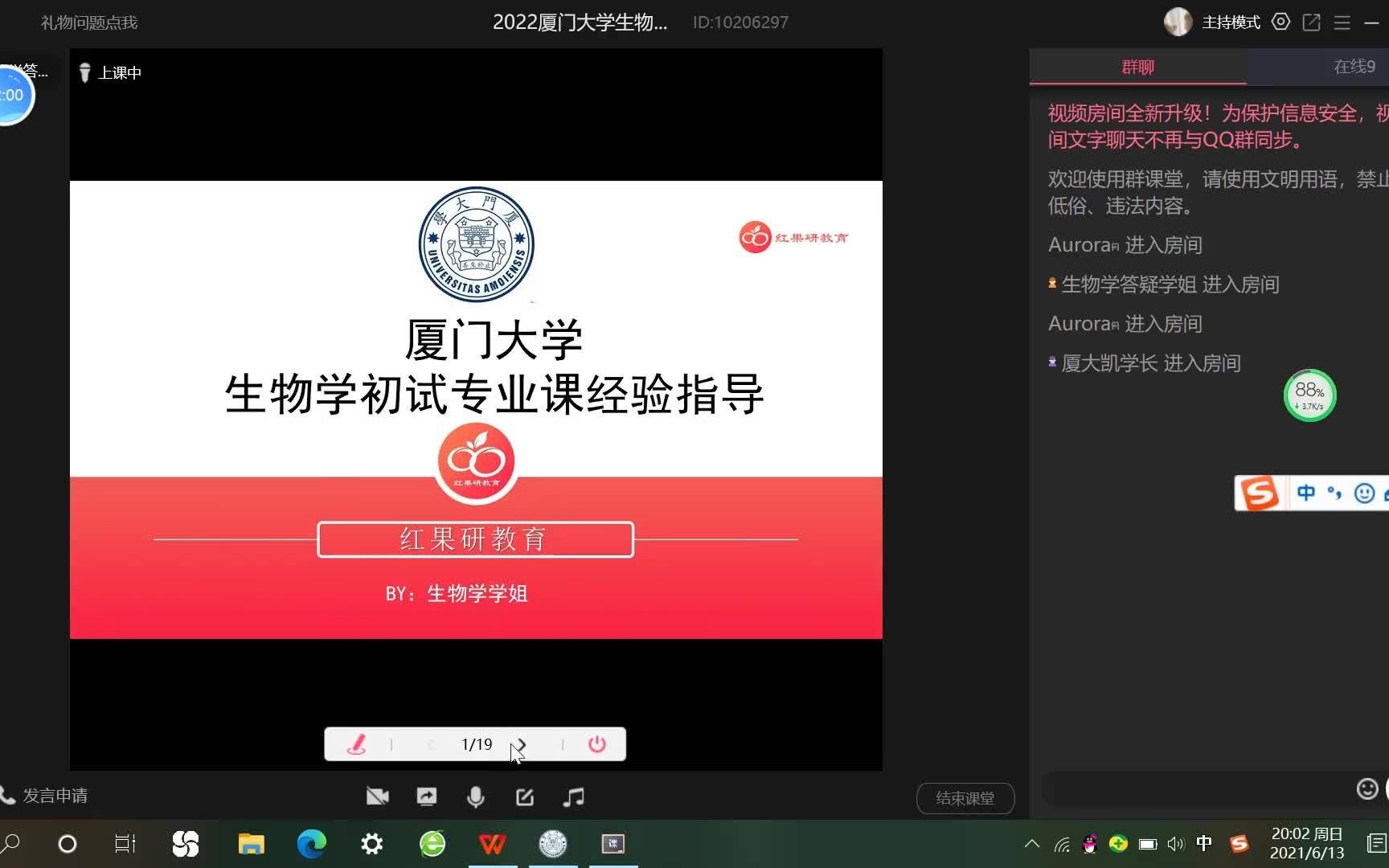Open the green browser on taskbar

(432, 844)
